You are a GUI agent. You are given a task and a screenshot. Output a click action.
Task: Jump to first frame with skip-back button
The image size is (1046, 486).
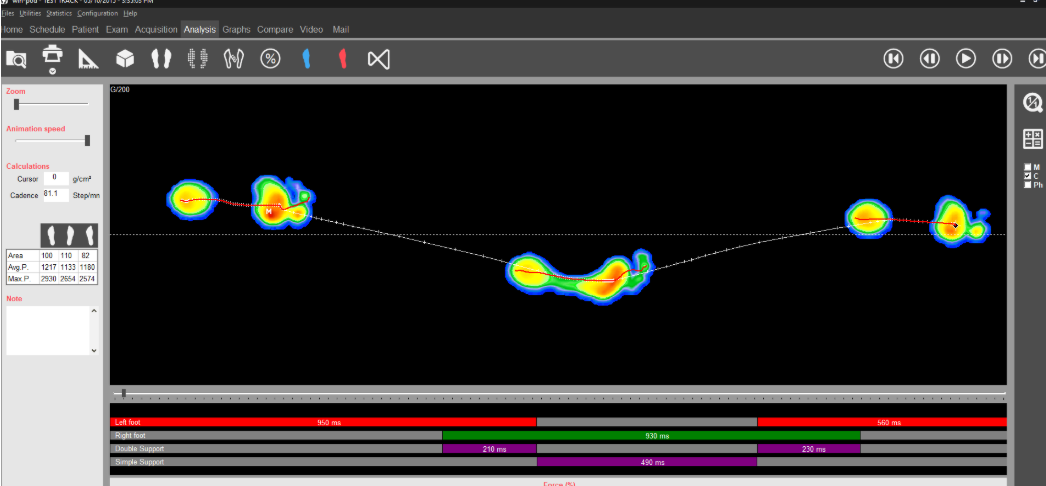tap(893, 59)
